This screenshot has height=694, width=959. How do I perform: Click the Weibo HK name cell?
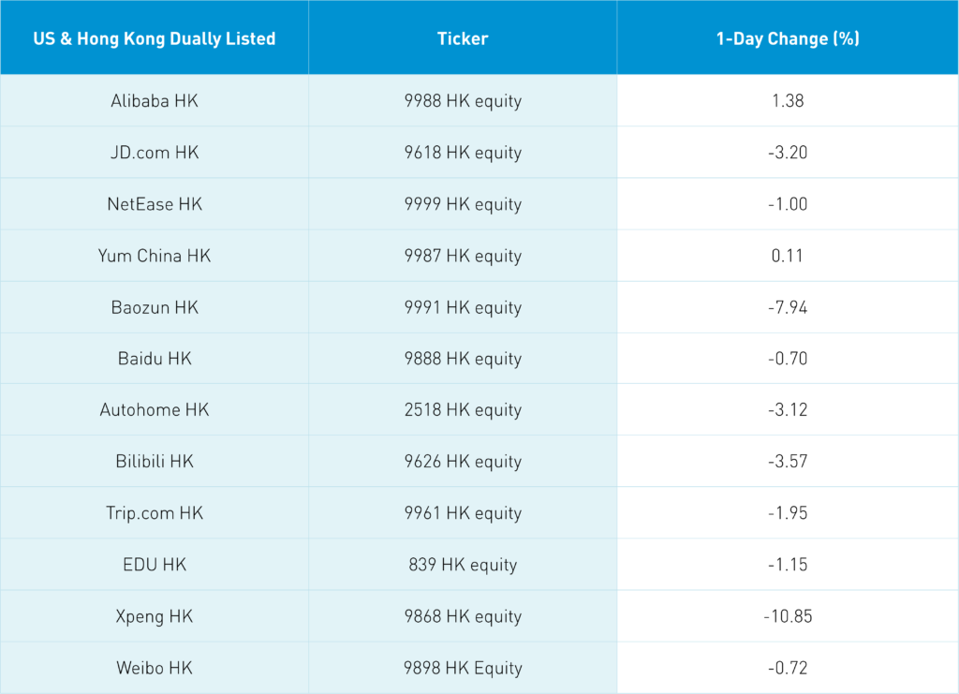154,668
